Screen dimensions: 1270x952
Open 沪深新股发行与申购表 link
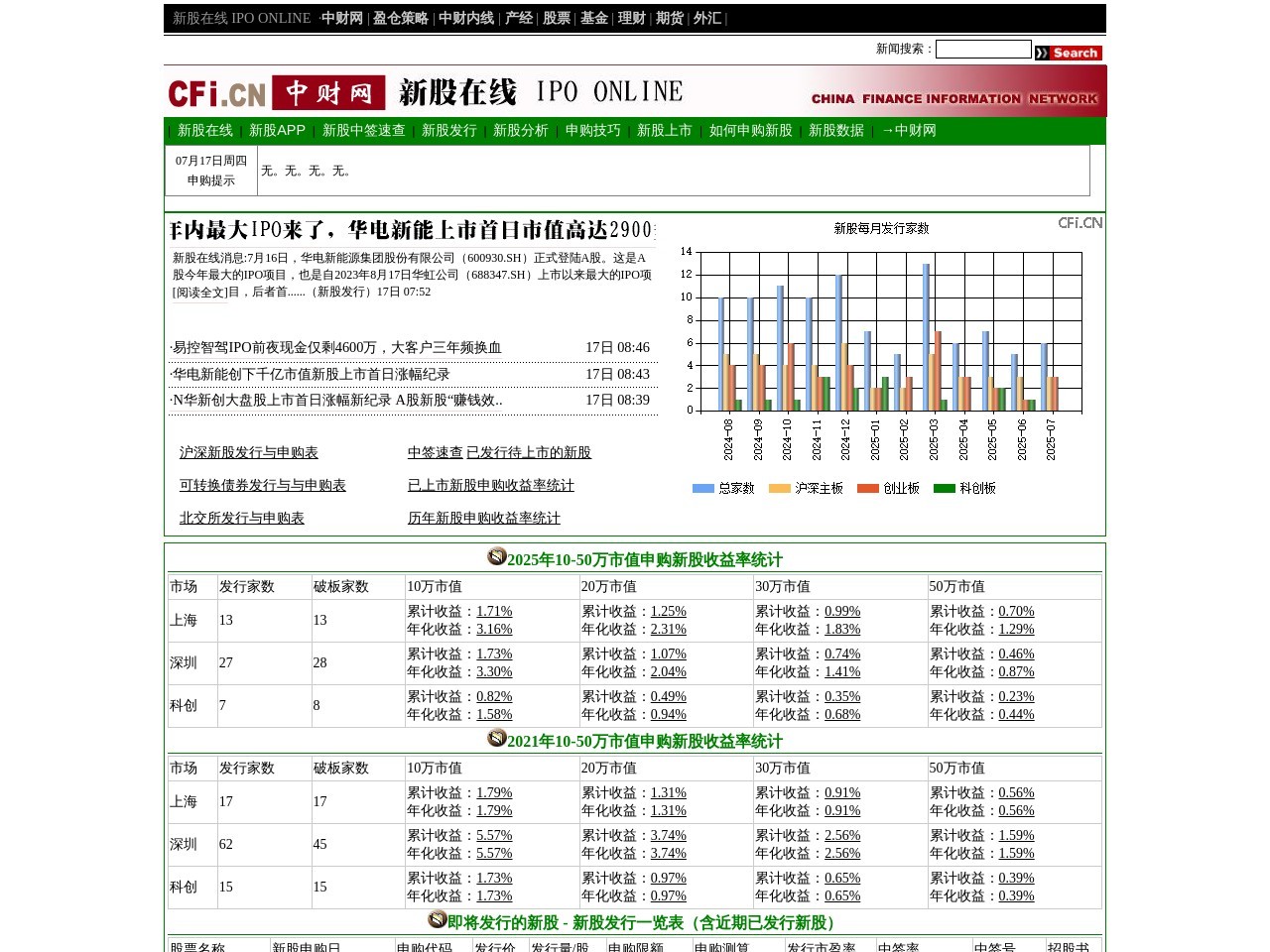coord(248,452)
